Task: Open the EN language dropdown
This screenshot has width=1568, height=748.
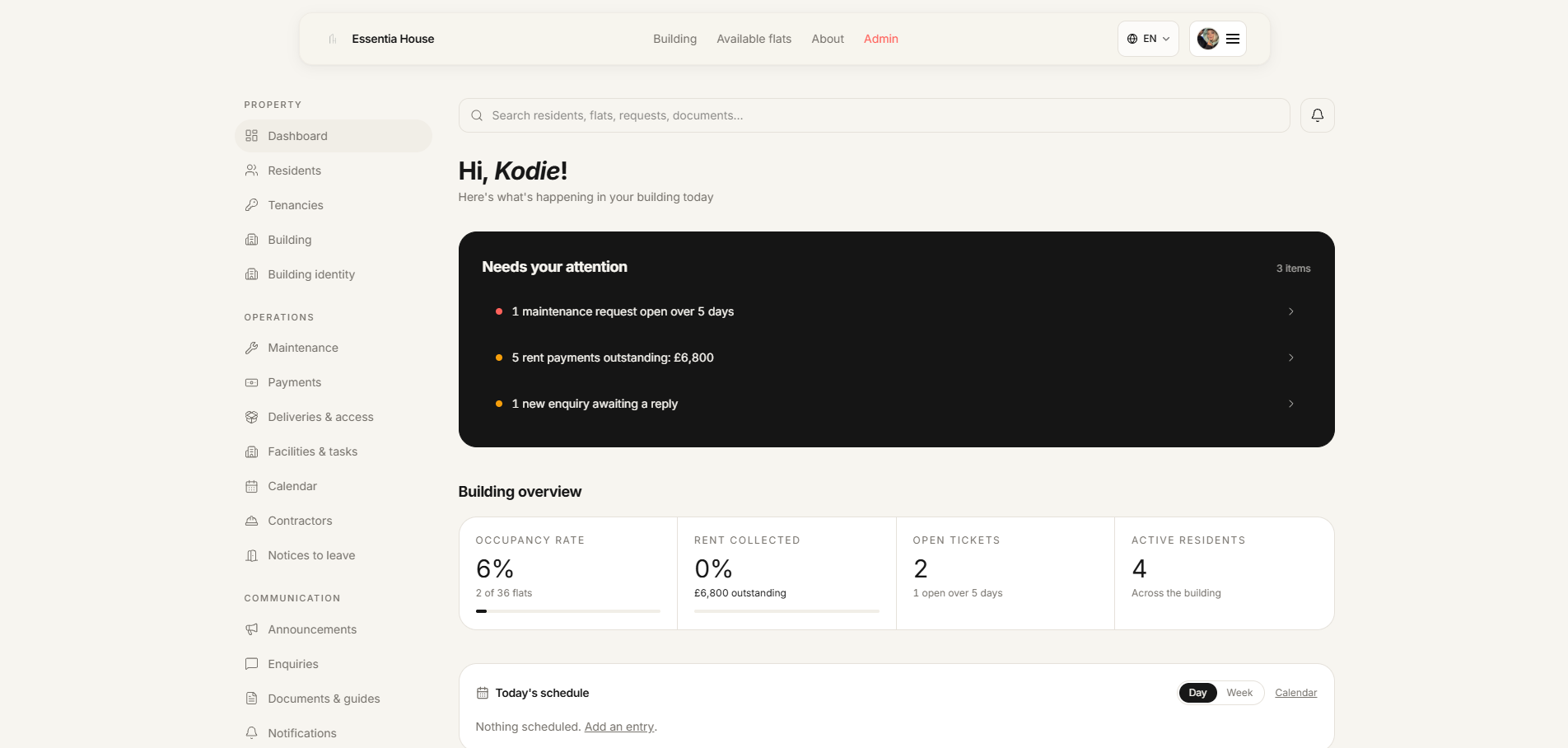Action: pyautogui.click(x=1148, y=39)
